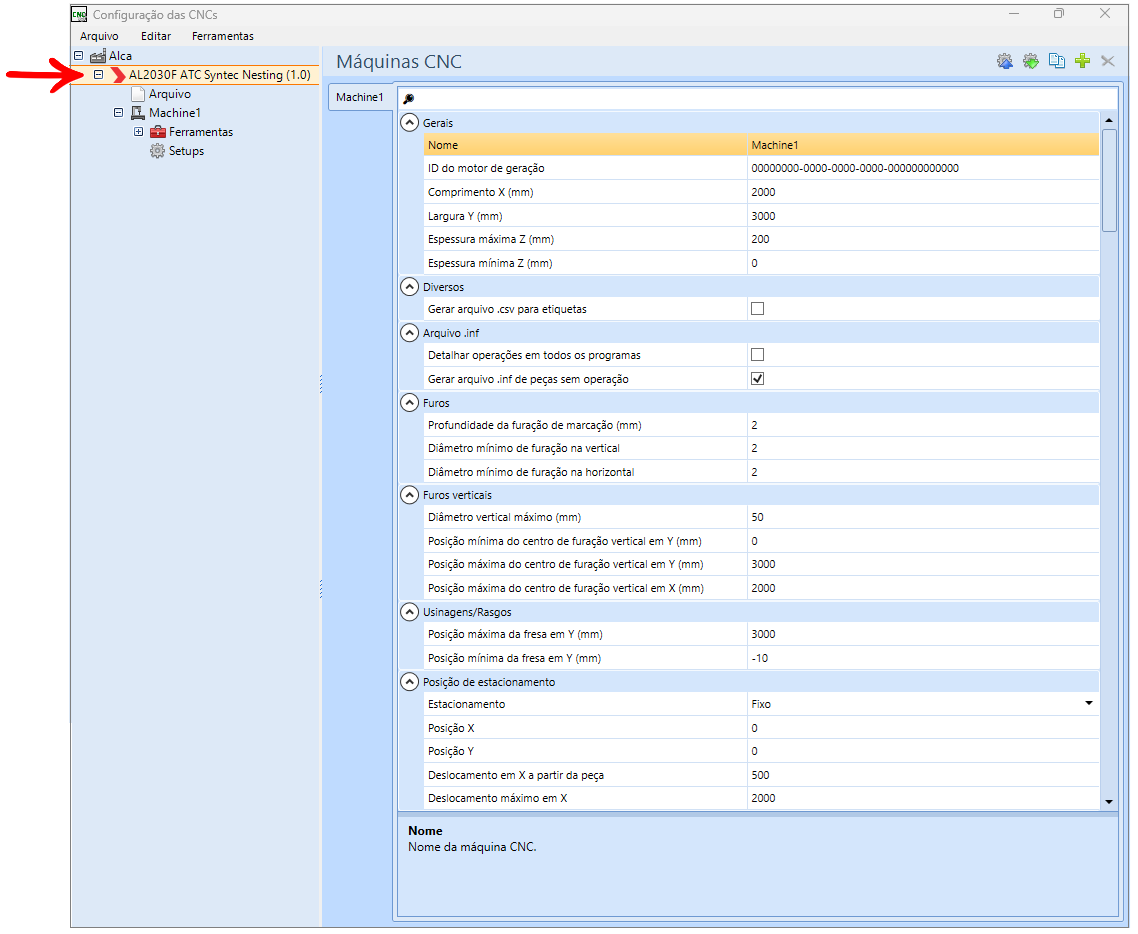Edit Diâmetro mínimo de furação na horizontal value
Viewport: 1138px width, 934px height.
point(922,472)
